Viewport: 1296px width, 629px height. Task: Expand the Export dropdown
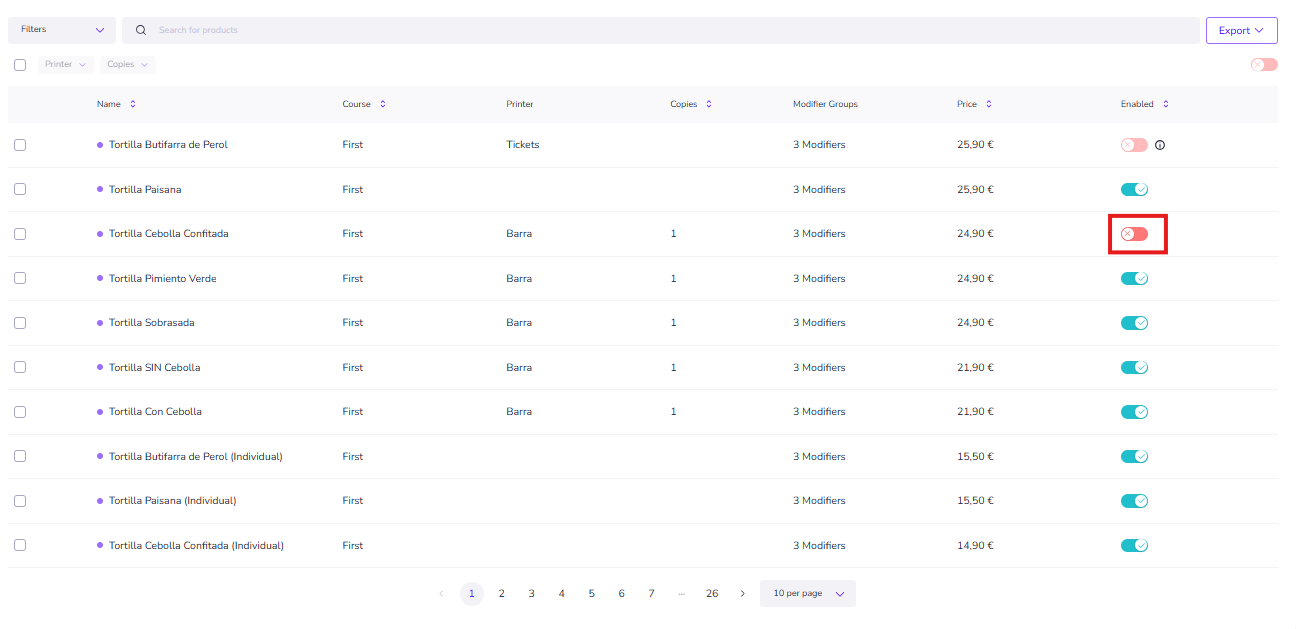point(1241,31)
